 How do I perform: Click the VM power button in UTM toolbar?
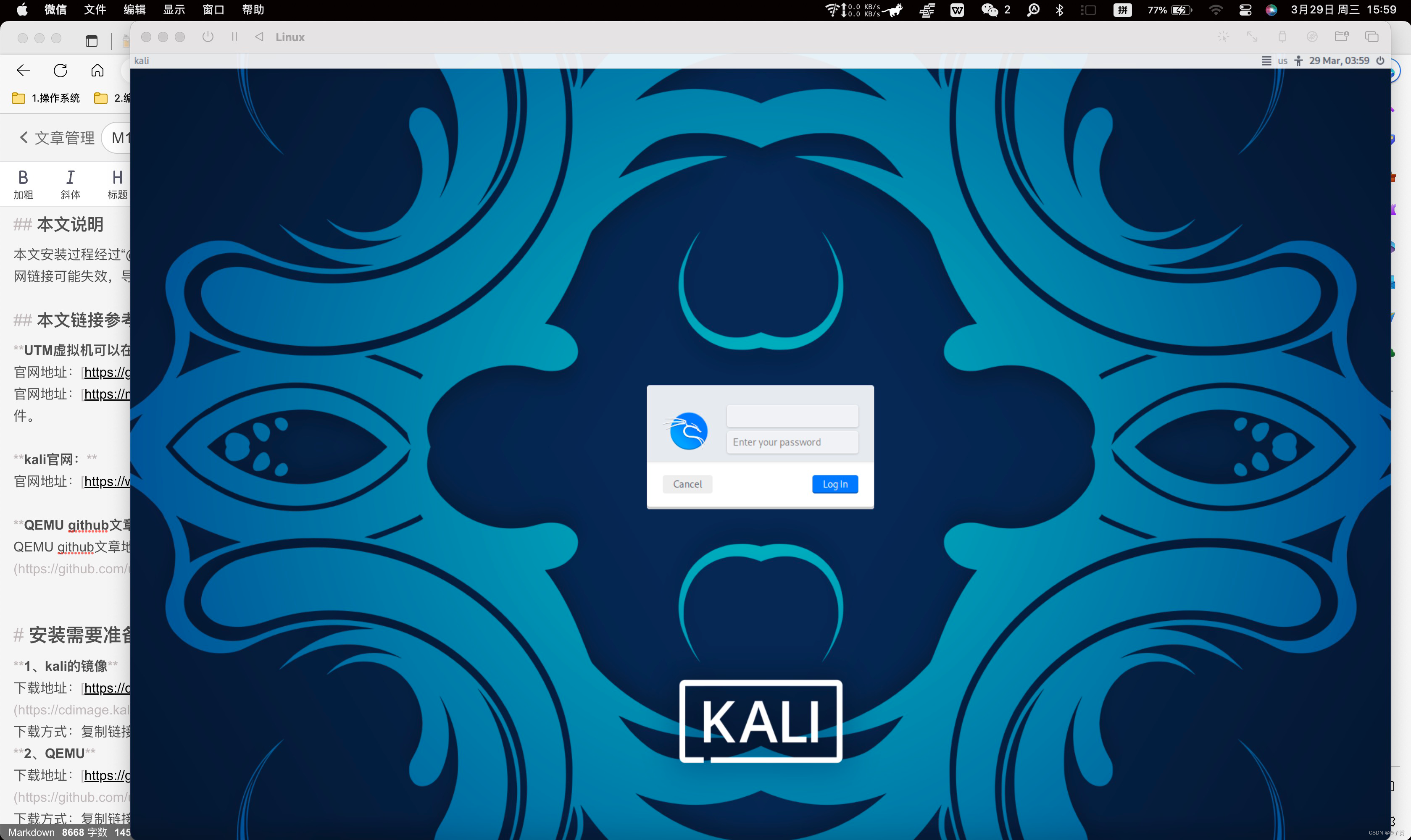tap(208, 37)
